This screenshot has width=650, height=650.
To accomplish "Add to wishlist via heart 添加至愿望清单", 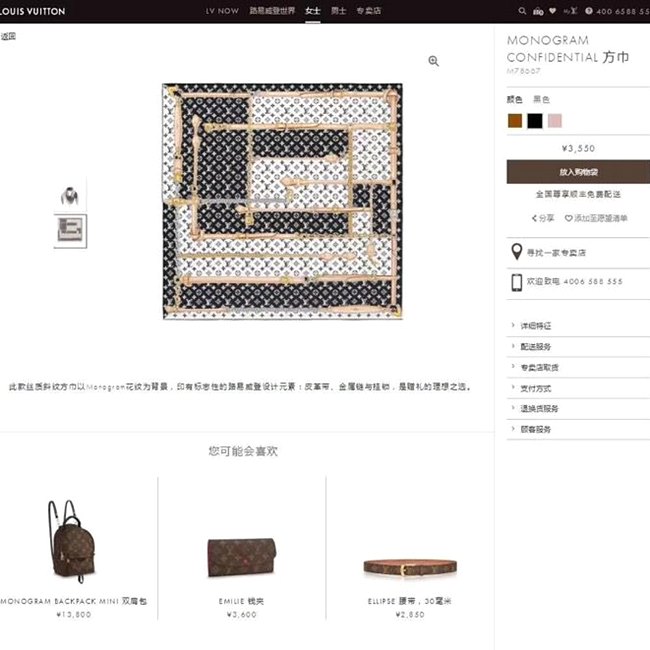I will coord(596,218).
